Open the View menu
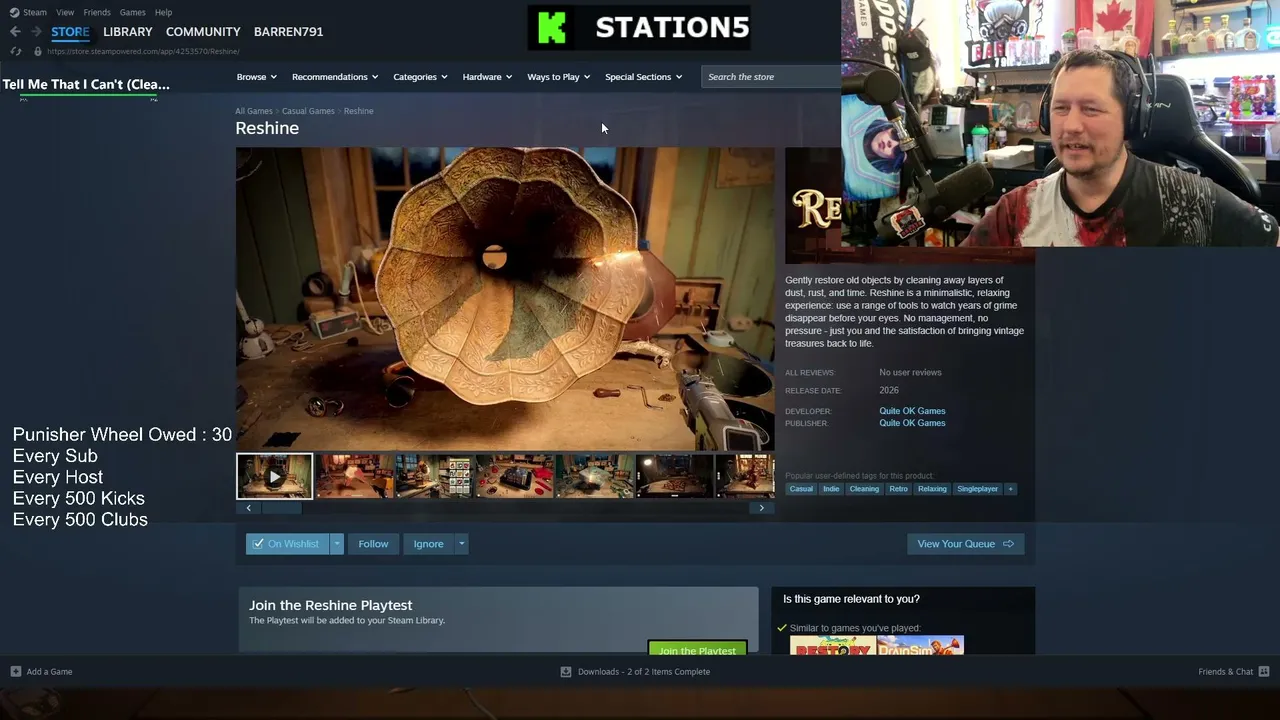1280x720 pixels. [65, 12]
